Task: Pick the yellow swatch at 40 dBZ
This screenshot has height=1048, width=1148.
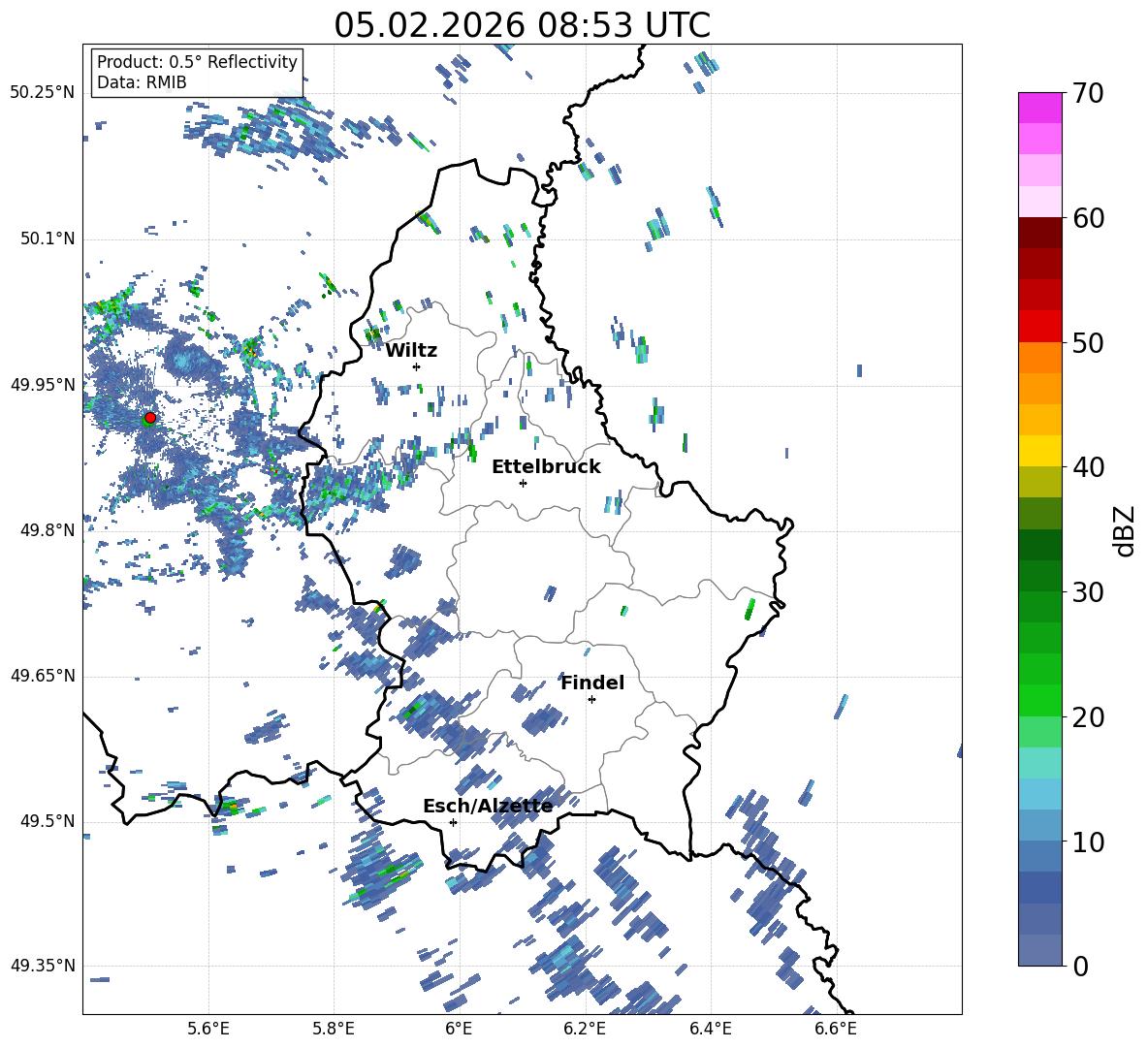Action: click(x=1039, y=451)
